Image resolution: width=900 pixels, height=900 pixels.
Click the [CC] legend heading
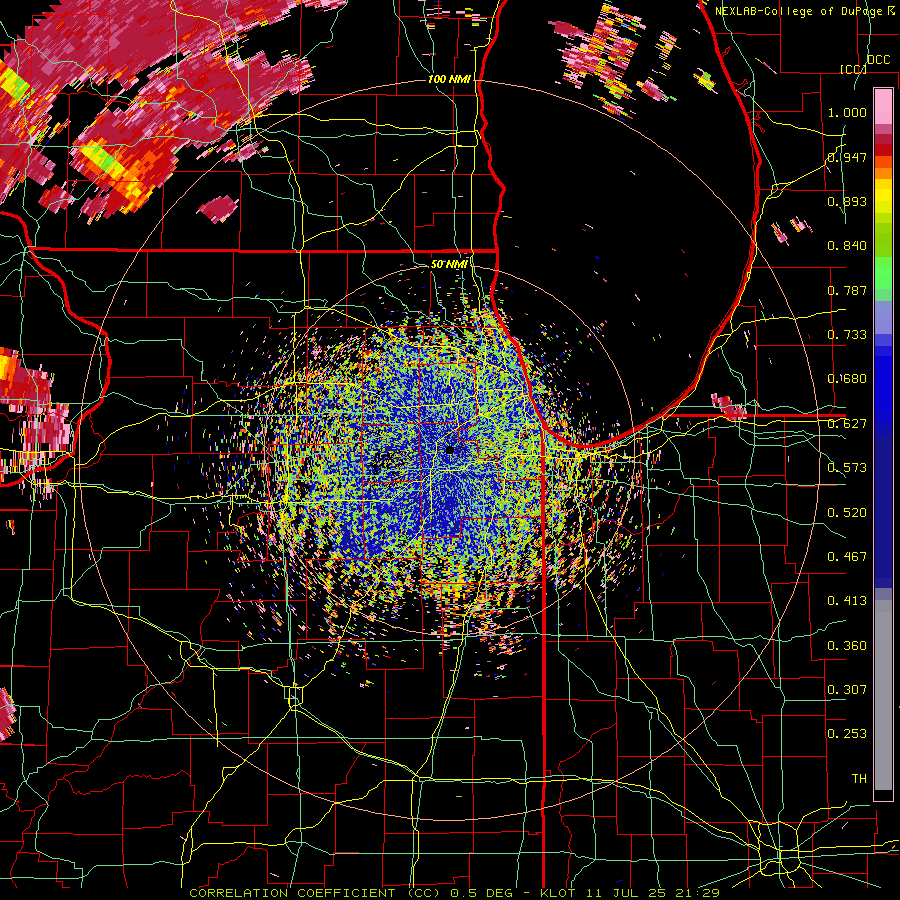click(x=854, y=69)
